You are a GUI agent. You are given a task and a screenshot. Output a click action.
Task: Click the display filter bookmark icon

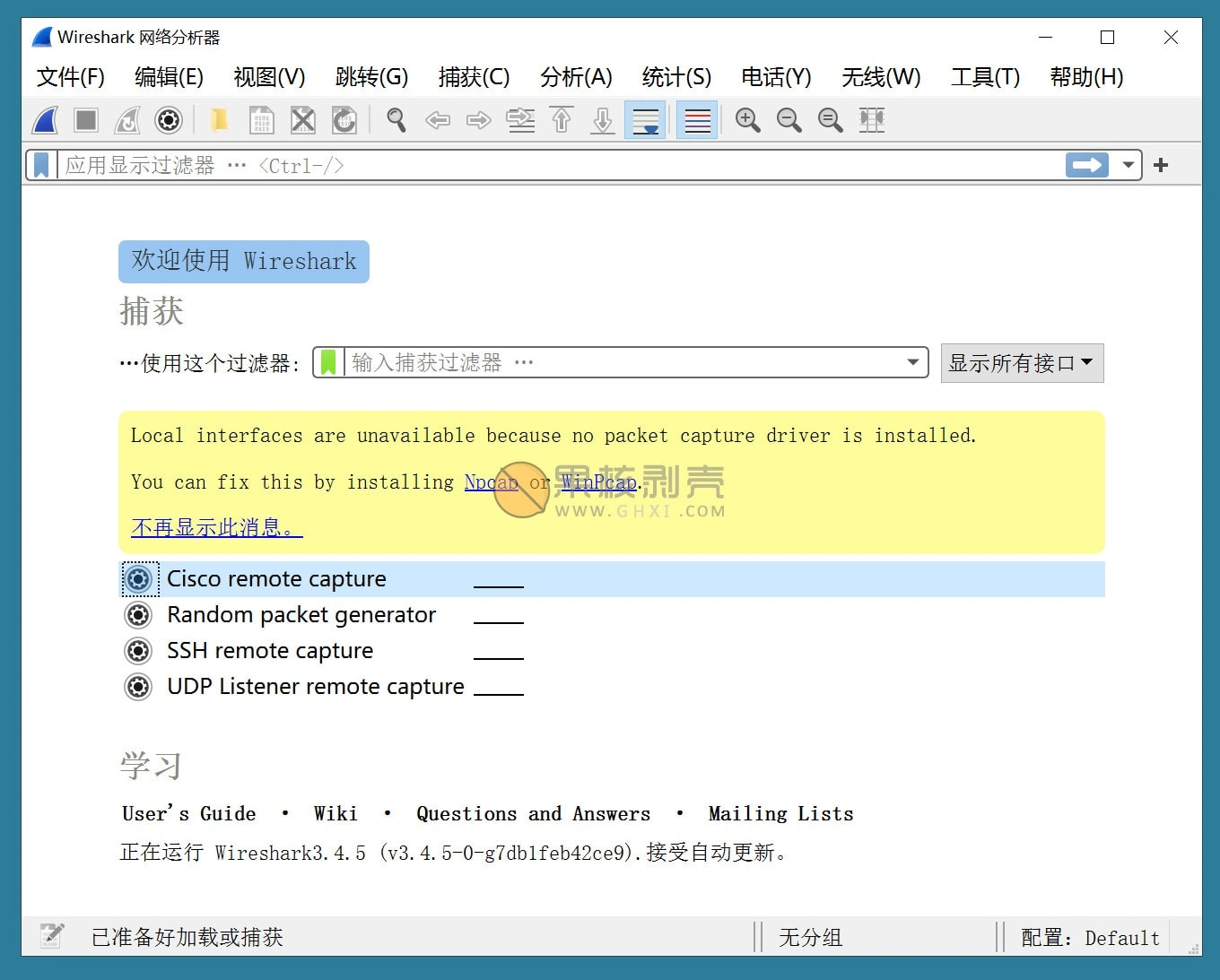click(x=41, y=165)
